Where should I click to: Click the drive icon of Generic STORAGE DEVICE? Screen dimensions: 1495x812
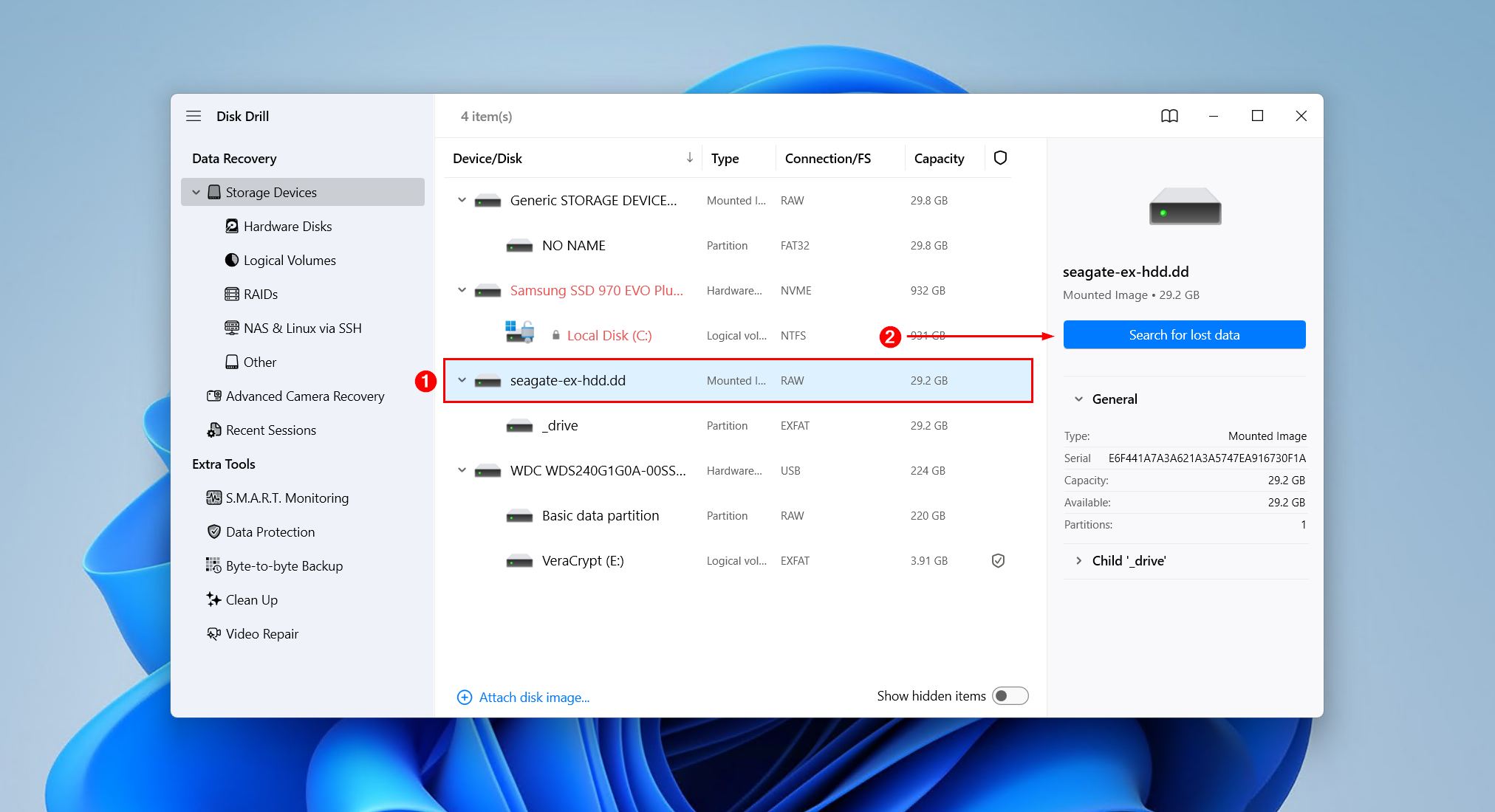click(x=487, y=201)
